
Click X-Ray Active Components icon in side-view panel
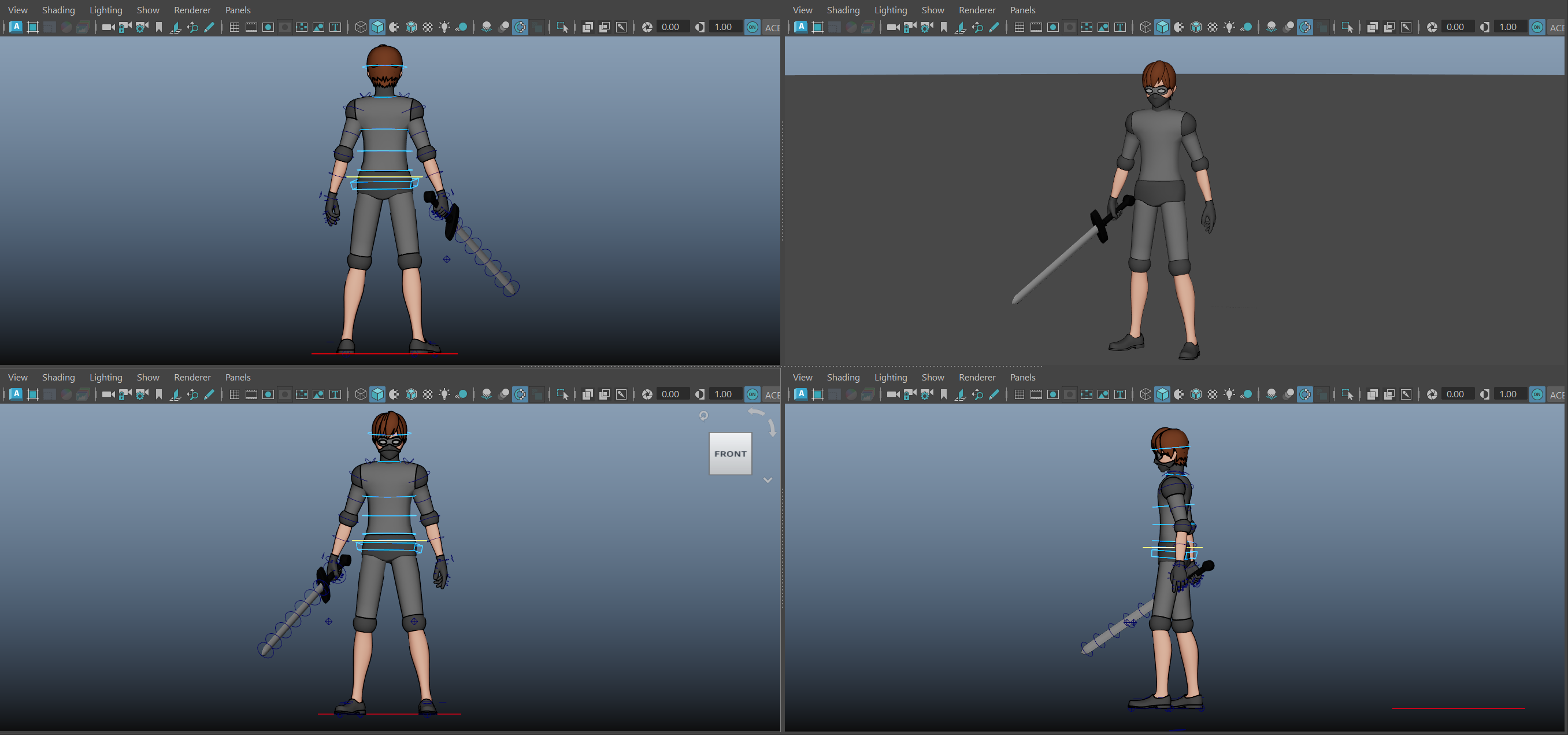pos(1389,394)
